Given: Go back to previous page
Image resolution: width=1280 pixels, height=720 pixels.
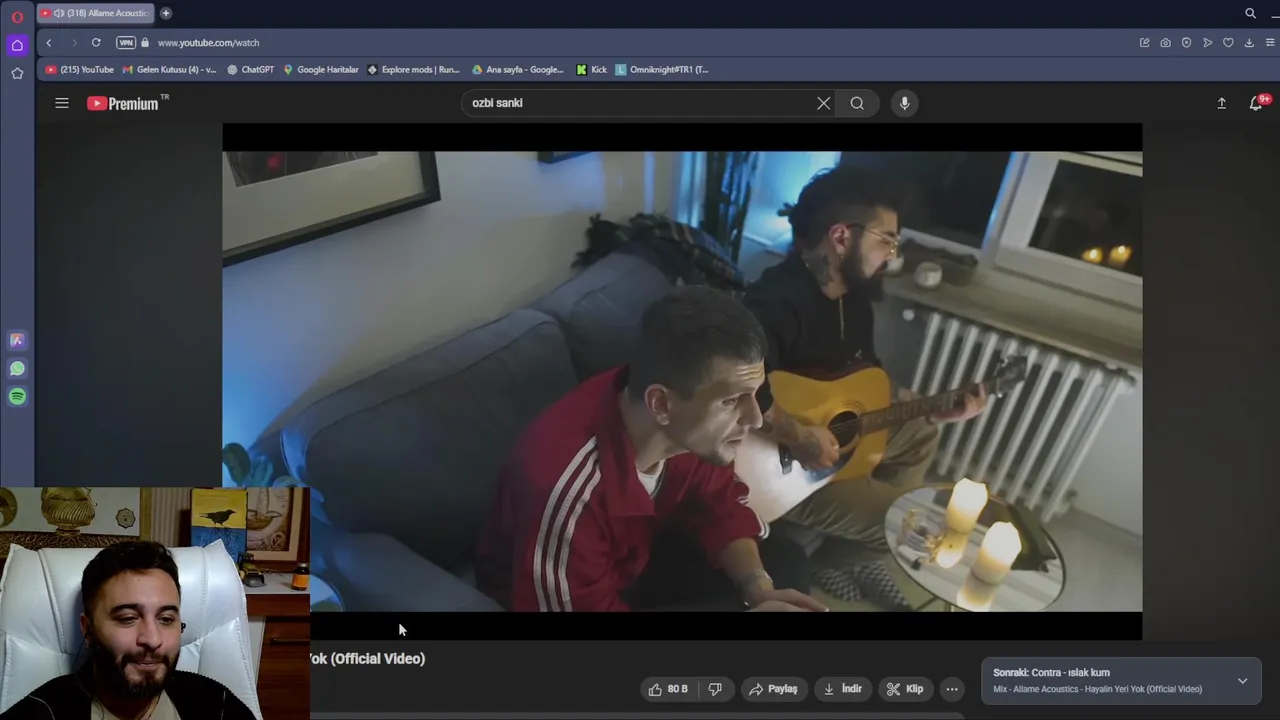Looking at the screenshot, I should click(x=49, y=43).
